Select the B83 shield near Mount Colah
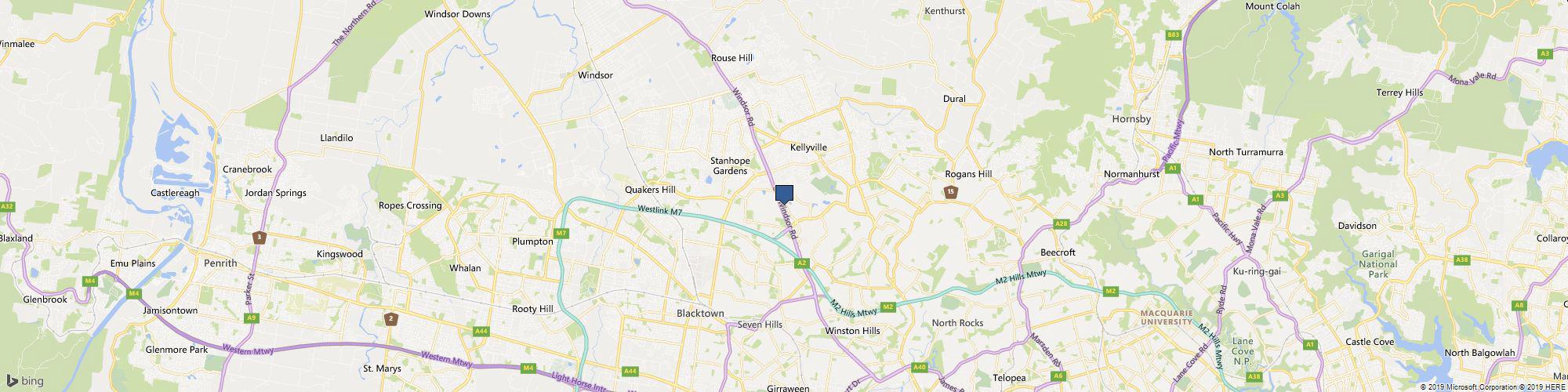The image size is (1568, 392). [1174, 34]
